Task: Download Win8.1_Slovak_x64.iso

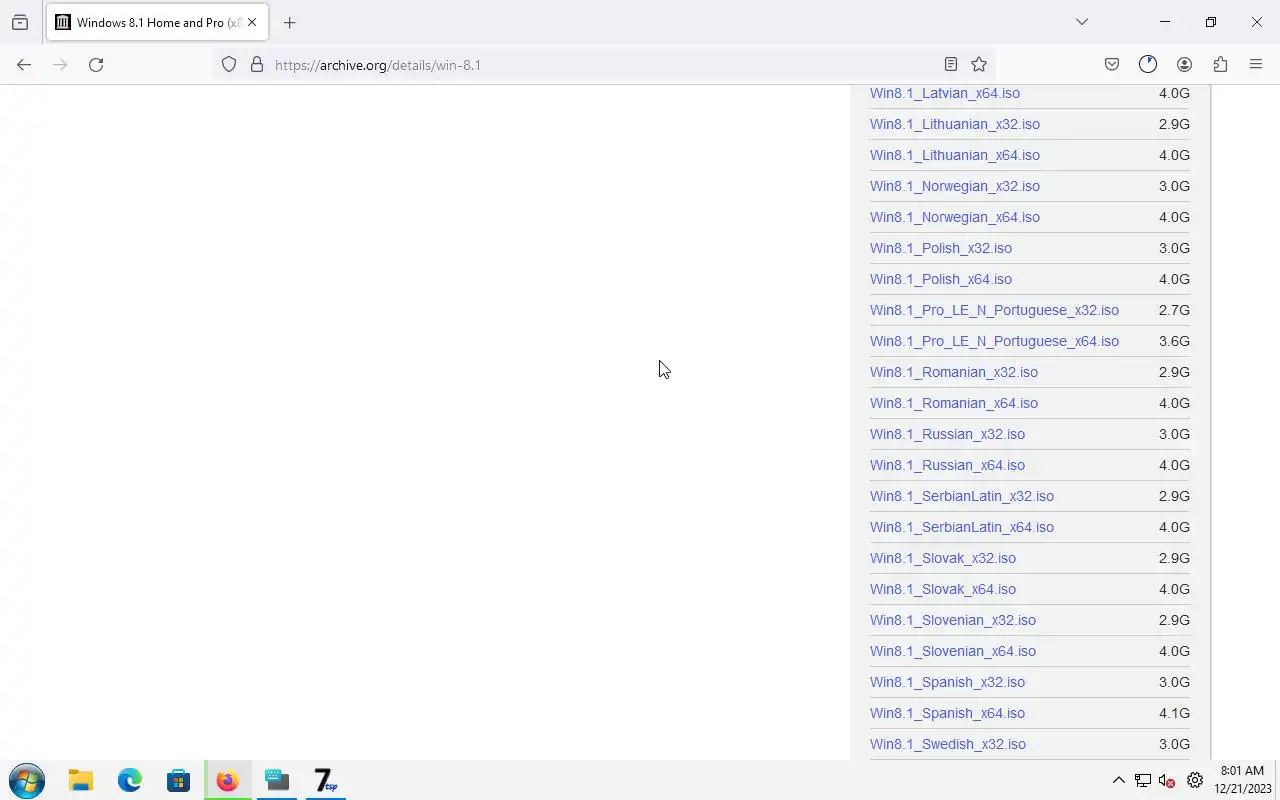Action: coord(943,589)
